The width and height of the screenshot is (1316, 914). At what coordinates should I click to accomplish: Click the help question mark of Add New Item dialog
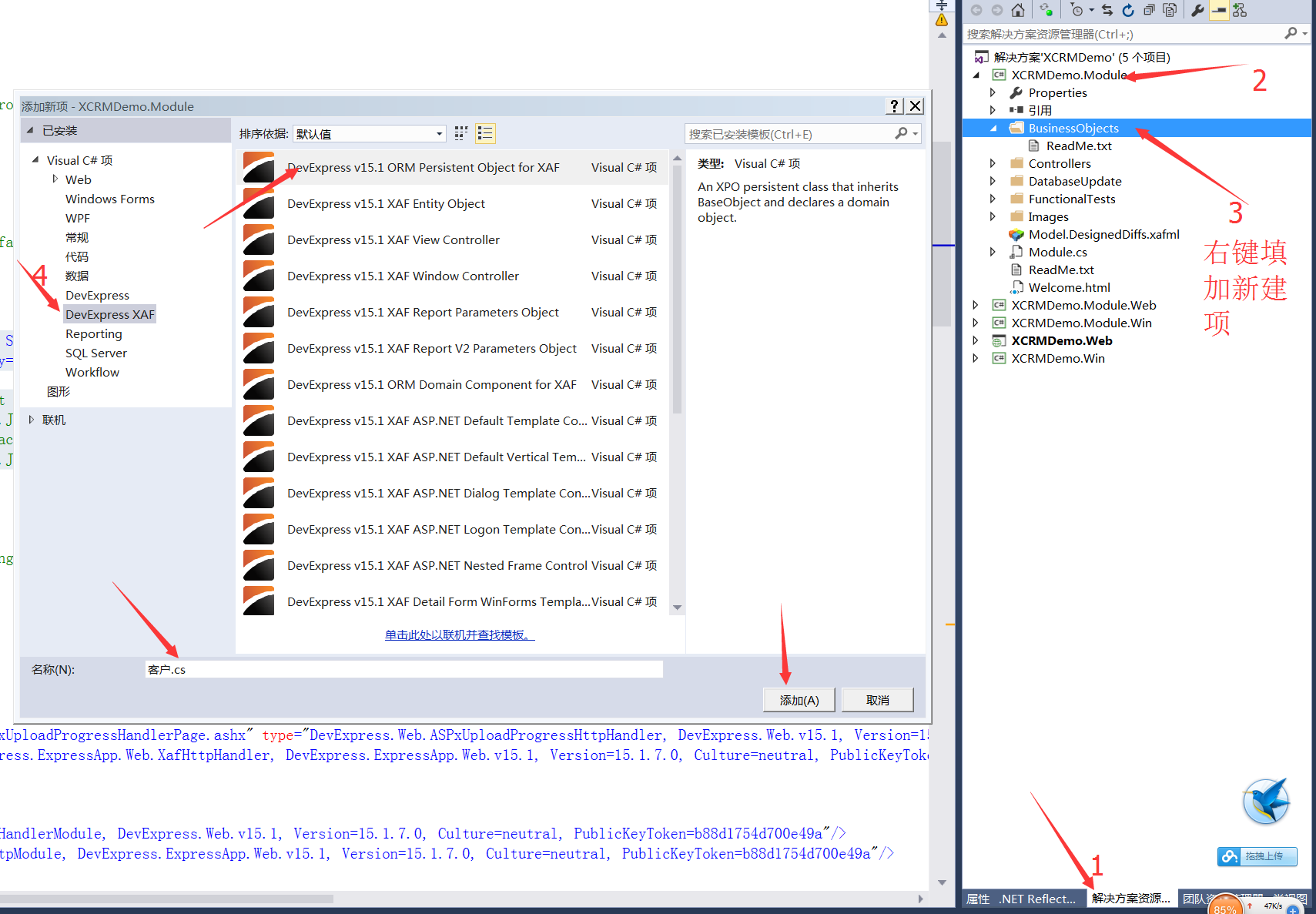tap(894, 106)
